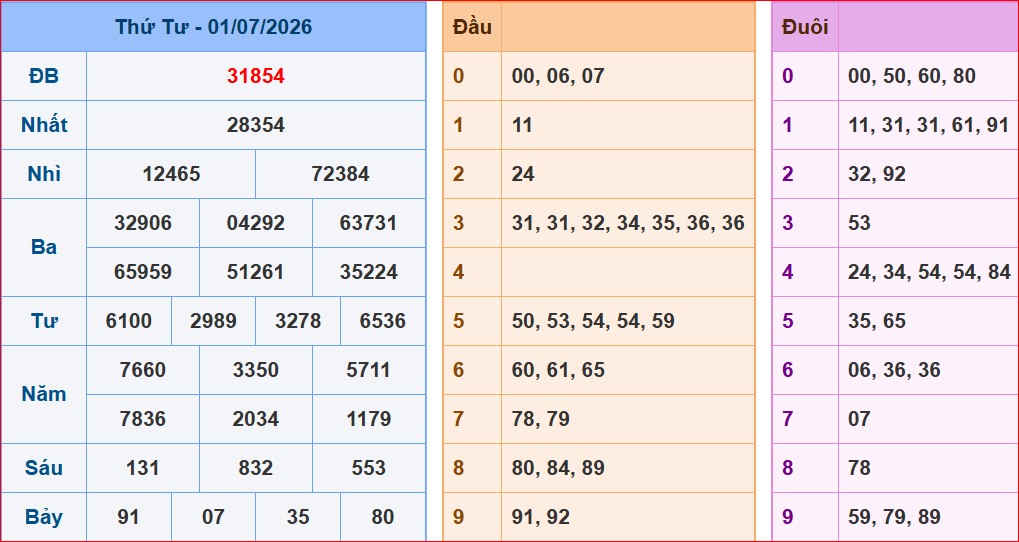Image resolution: width=1019 pixels, height=542 pixels.
Task: Click Tư prize number 3278
Action: point(298,321)
